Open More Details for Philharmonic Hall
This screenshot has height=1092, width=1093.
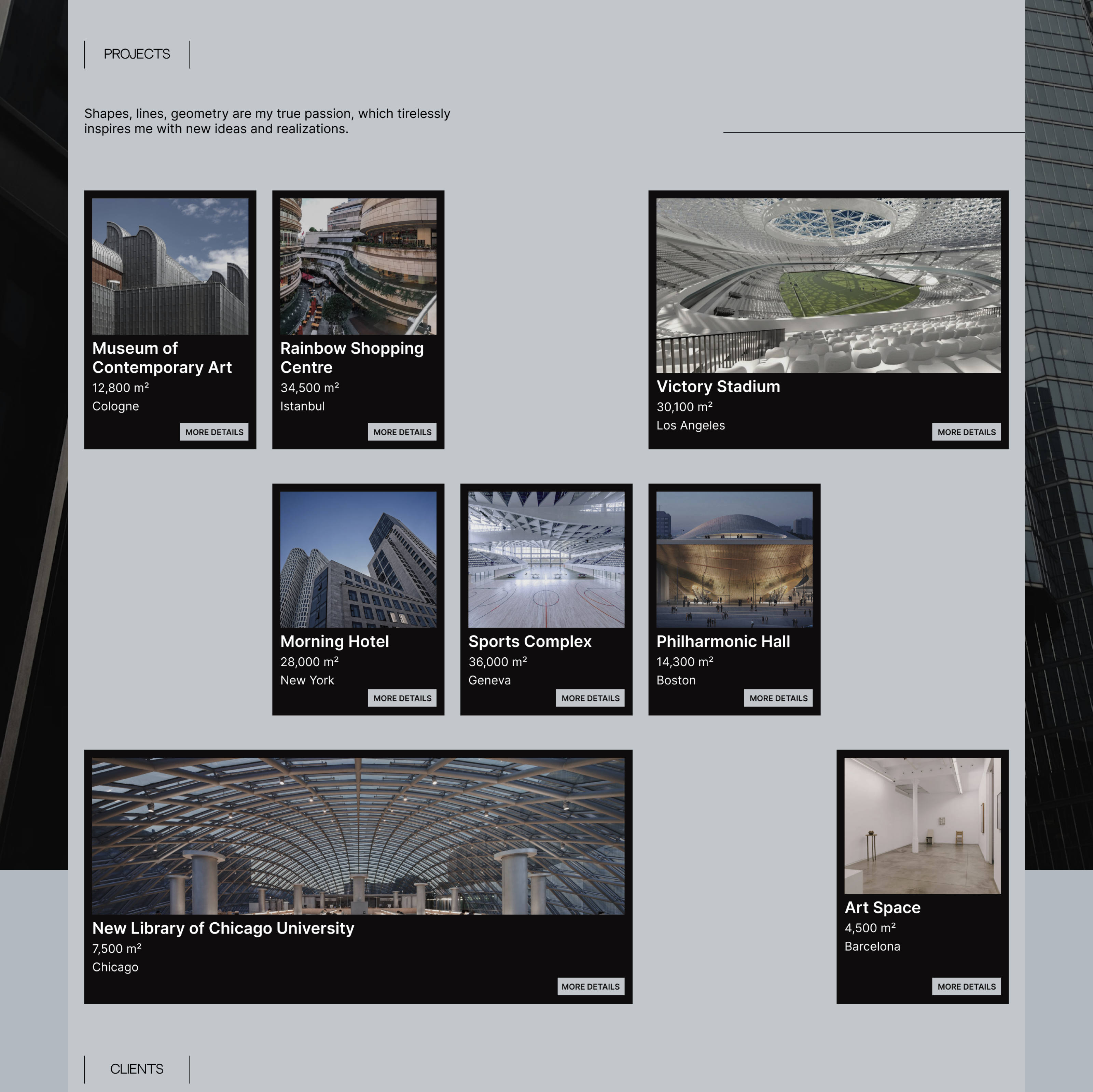(778, 698)
